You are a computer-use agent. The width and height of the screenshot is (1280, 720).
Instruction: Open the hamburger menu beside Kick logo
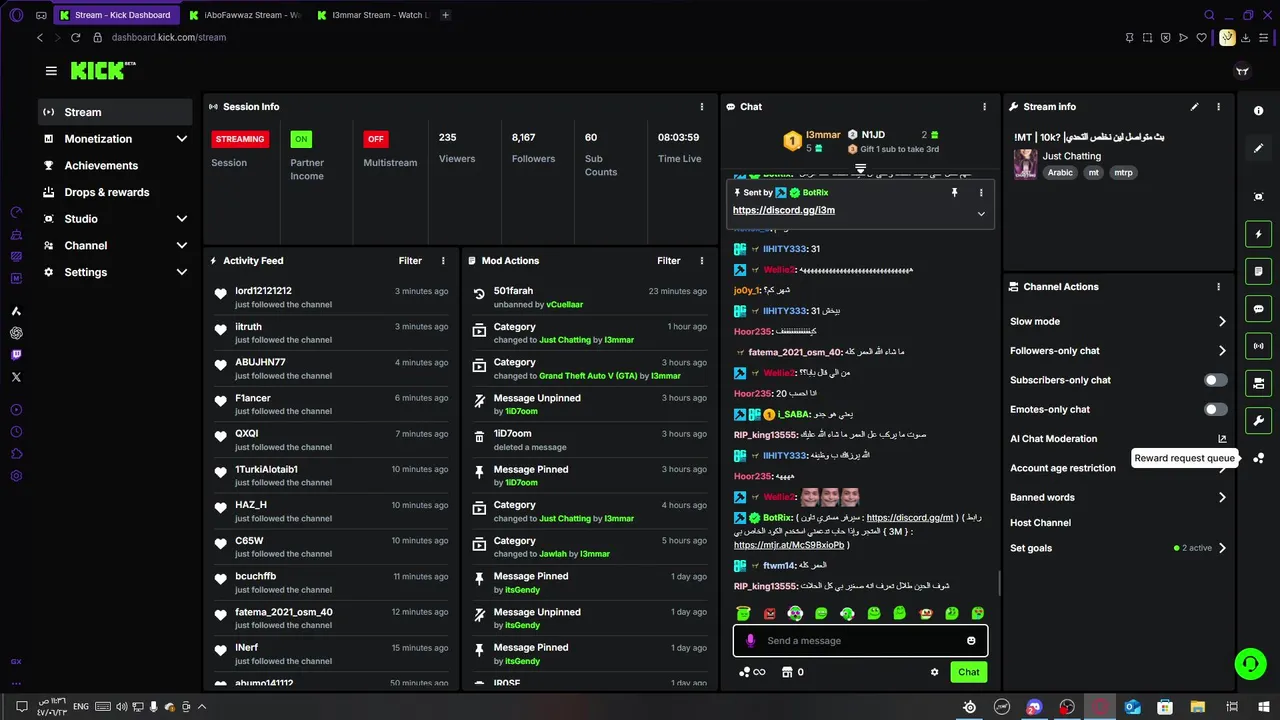(x=51, y=71)
